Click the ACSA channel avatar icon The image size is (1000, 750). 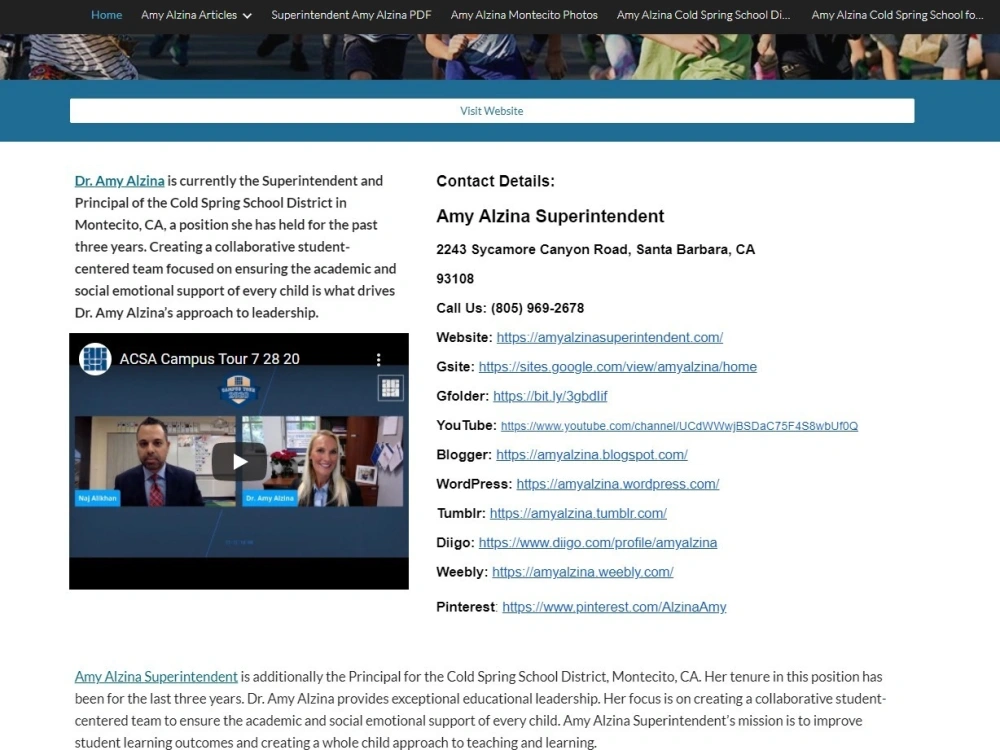[95, 359]
